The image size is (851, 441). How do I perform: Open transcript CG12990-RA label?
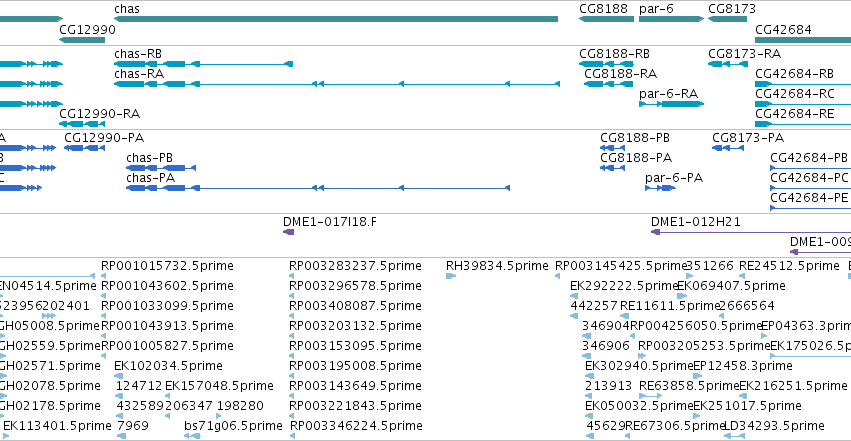[x=99, y=114]
